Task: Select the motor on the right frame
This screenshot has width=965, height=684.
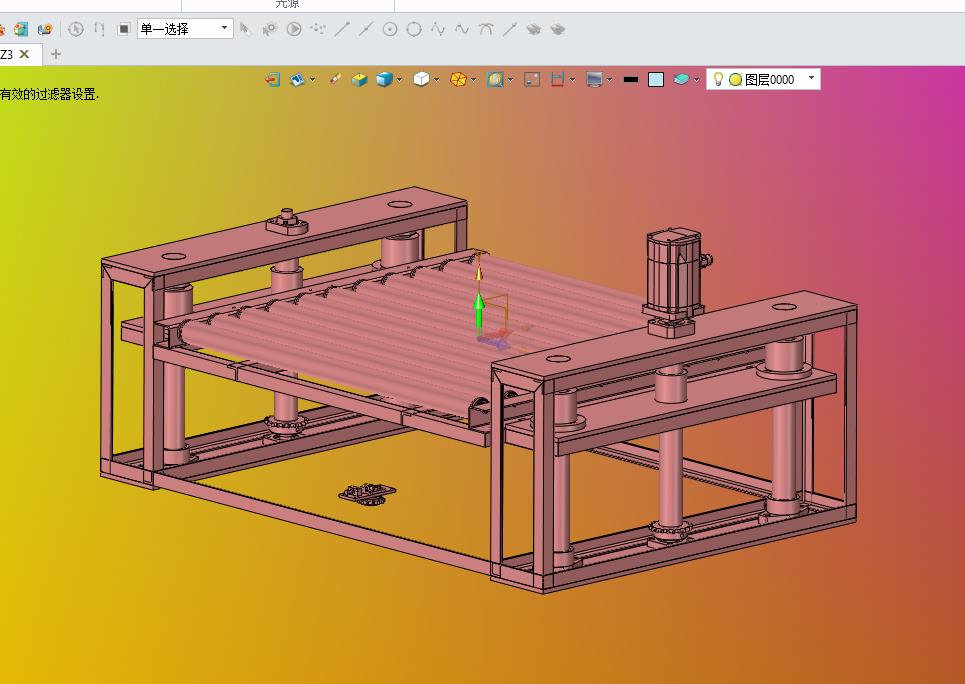Action: [x=677, y=274]
